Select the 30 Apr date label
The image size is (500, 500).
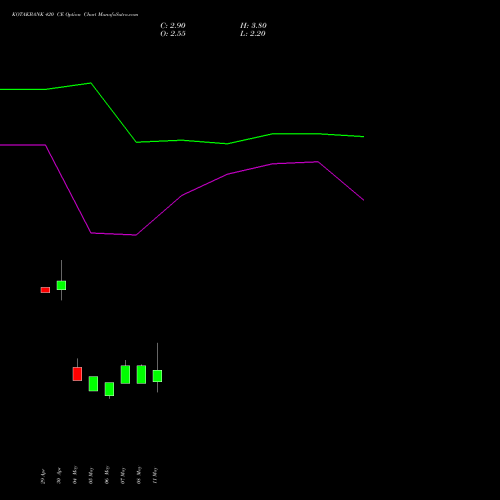tap(59, 476)
